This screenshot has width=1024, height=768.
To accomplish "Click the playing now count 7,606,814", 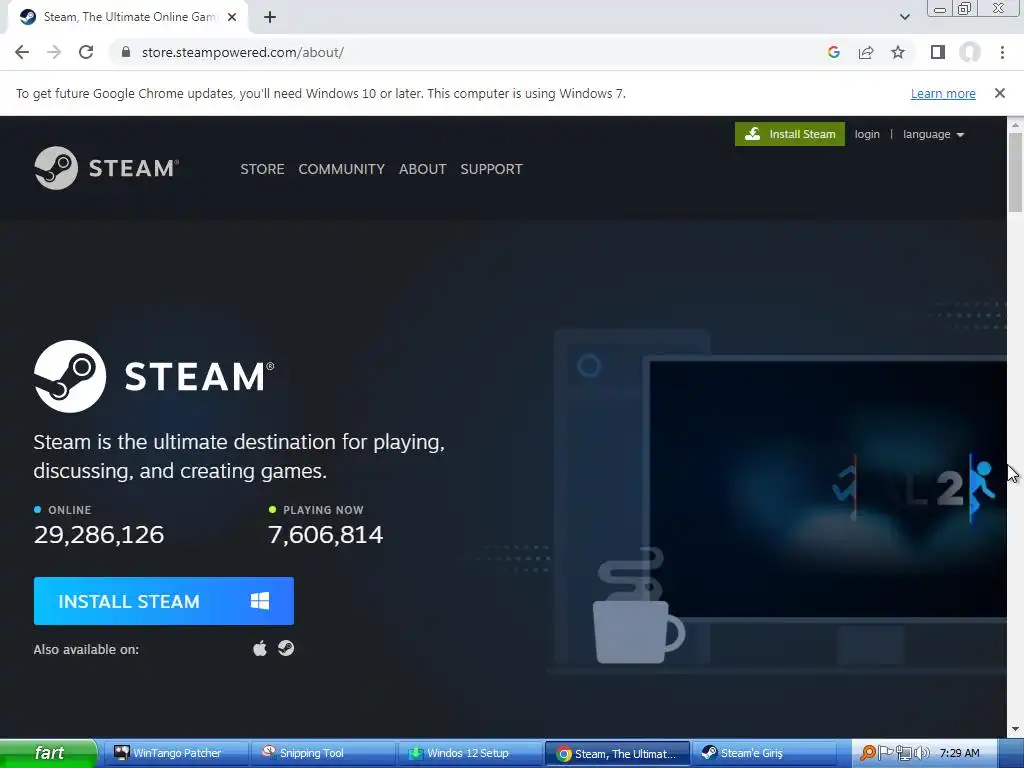I will click(325, 535).
